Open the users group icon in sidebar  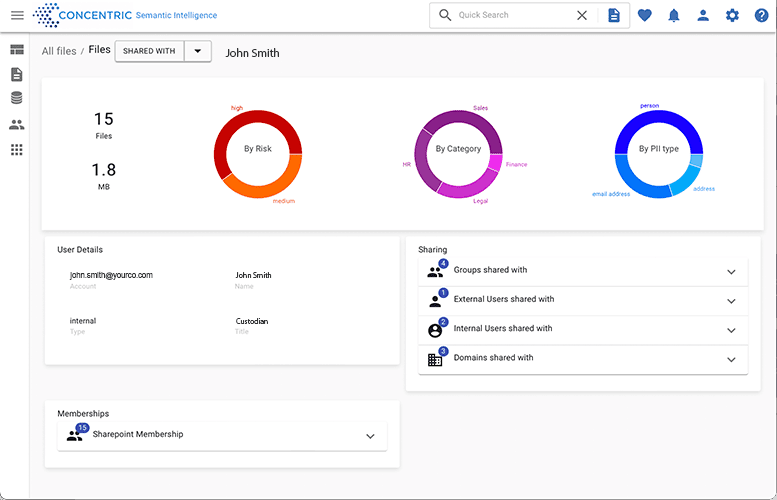pyautogui.click(x=16, y=125)
